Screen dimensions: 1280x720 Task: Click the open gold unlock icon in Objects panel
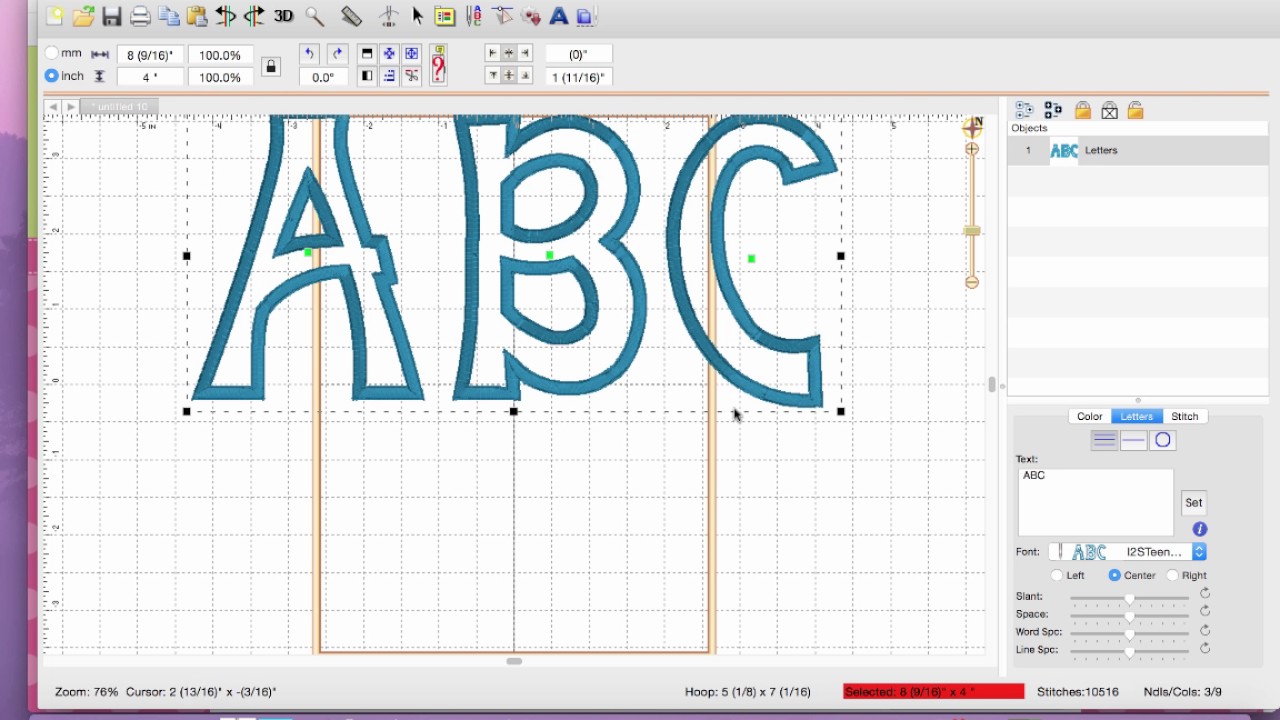click(1135, 110)
